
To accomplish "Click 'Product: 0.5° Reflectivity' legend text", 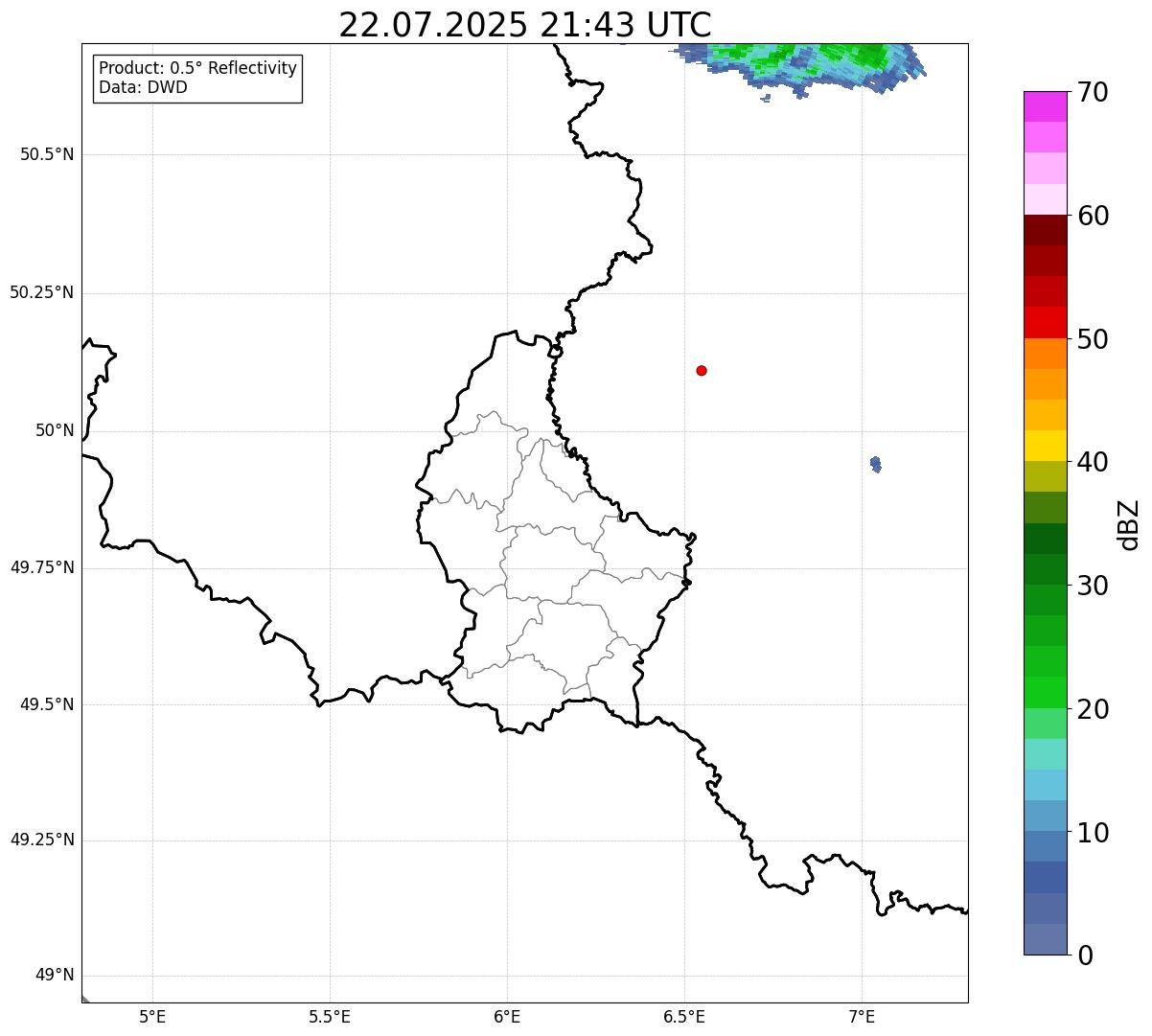I will [197, 69].
